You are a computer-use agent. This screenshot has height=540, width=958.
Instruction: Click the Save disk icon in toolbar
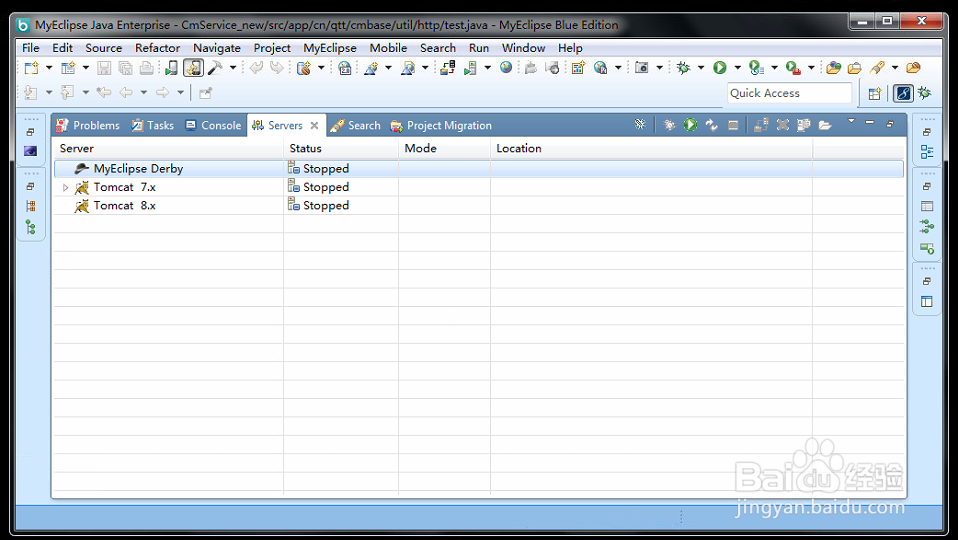(x=104, y=68)
